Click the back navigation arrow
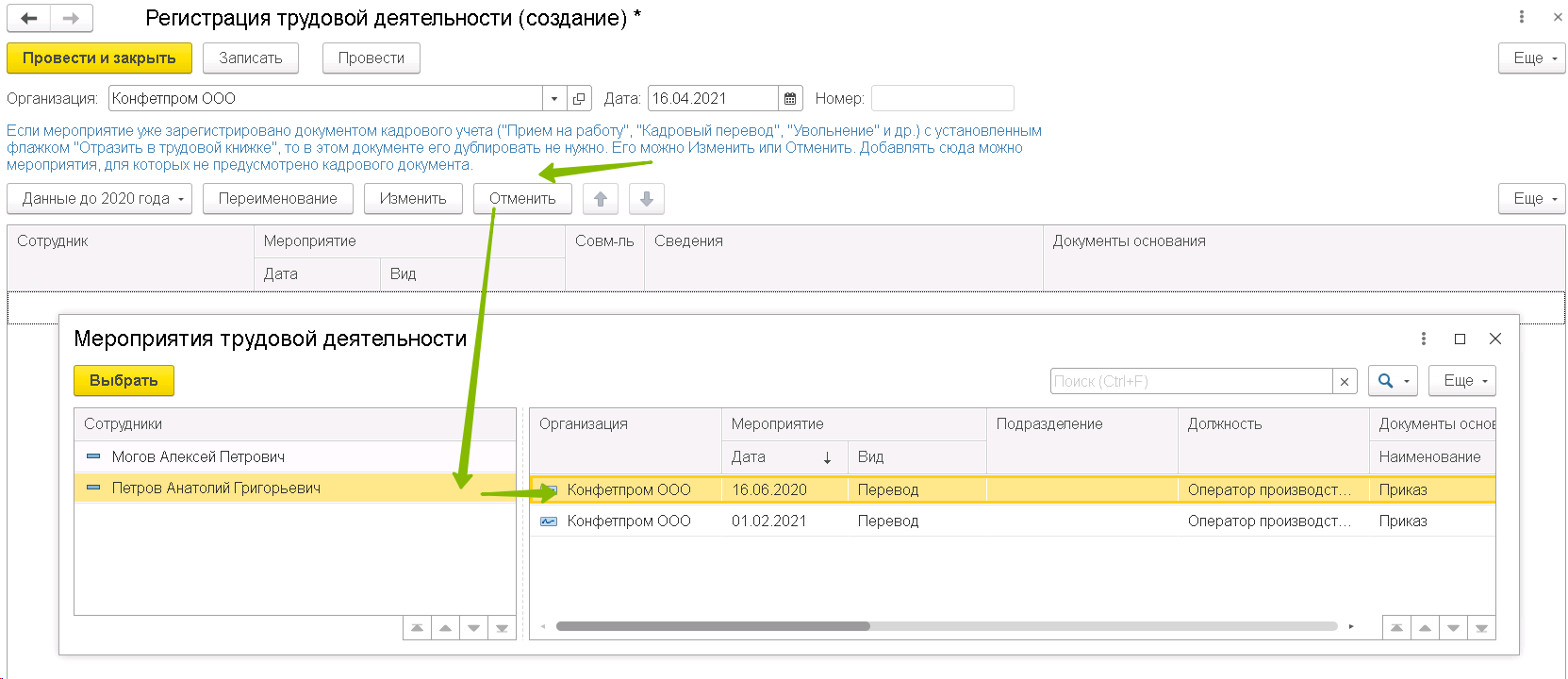 pos(28,18)
